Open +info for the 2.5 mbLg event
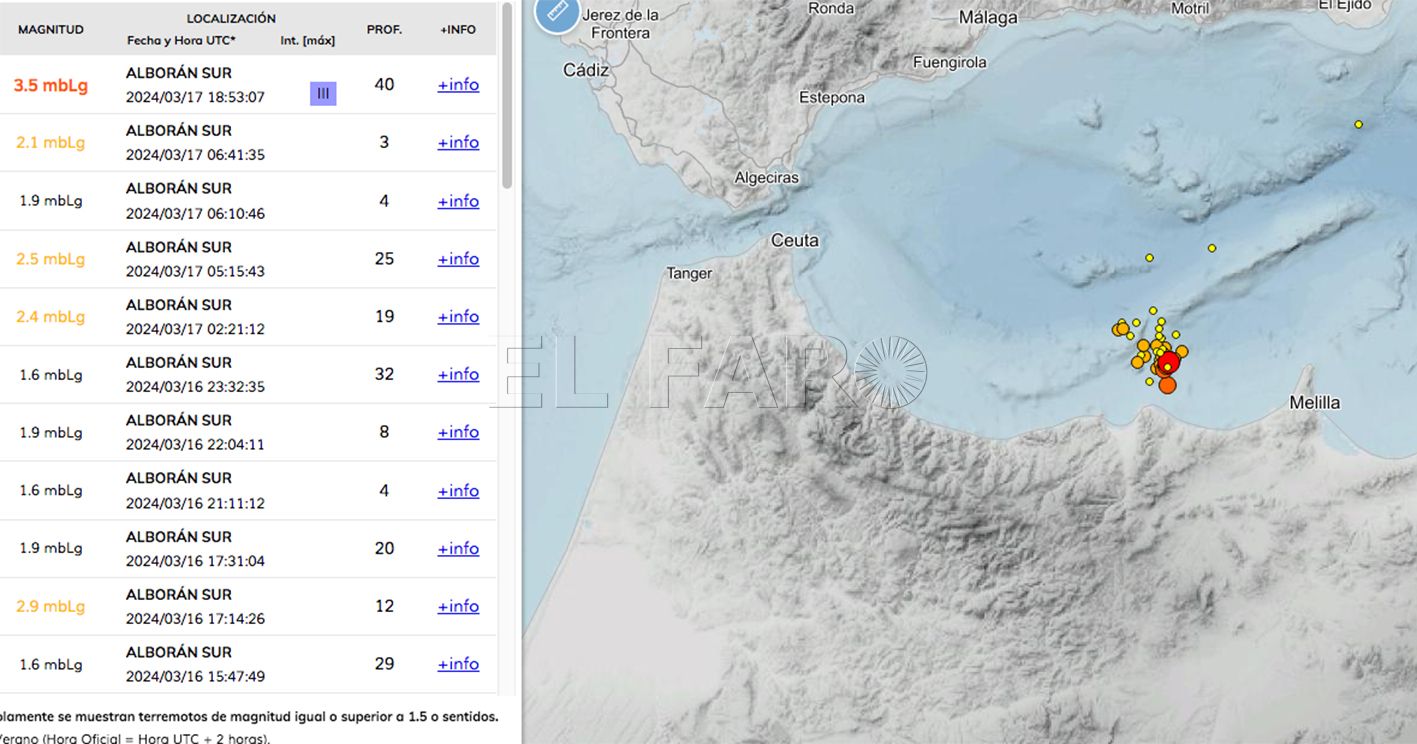This screenshot has width=1417, height=744. click(x=458, y=258)
